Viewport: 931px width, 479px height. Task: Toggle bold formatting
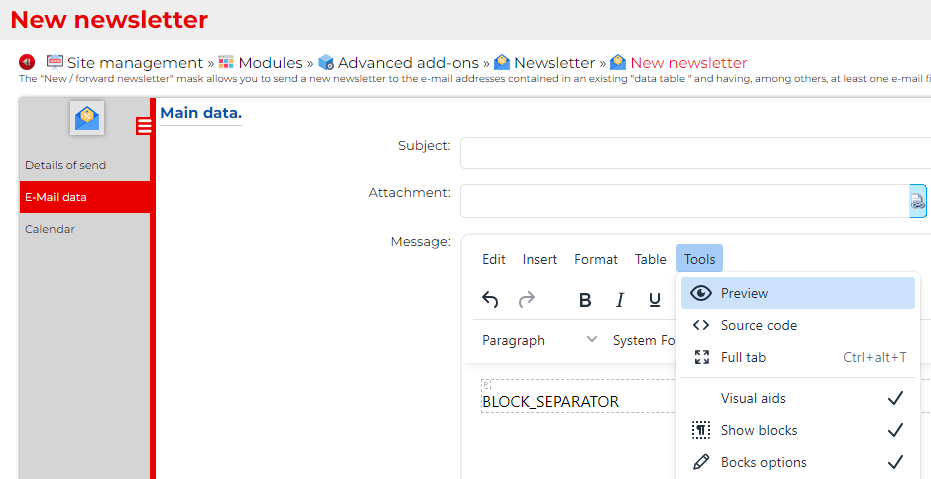click(x=585, y=300)
